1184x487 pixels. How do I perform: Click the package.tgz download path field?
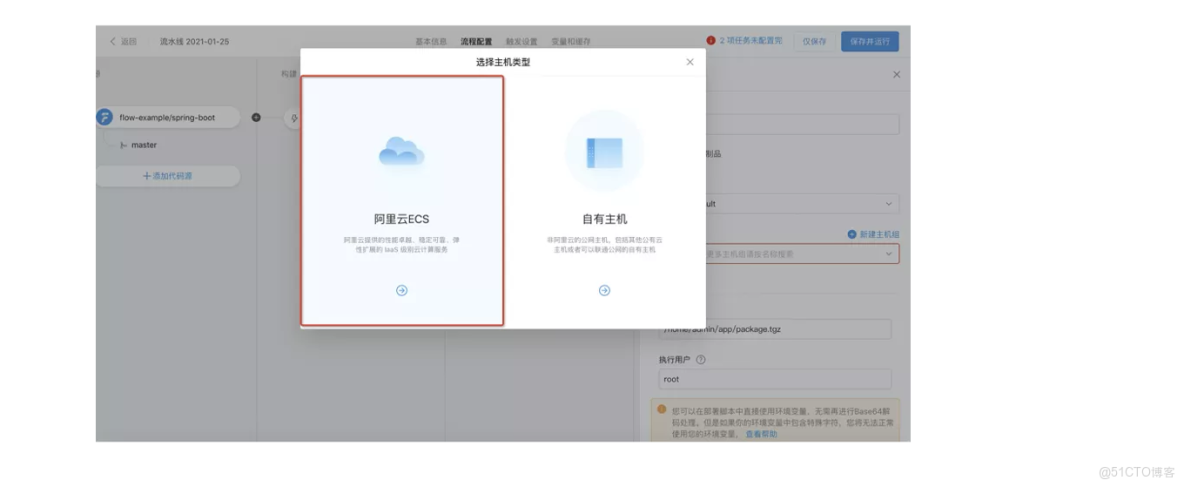775,329
